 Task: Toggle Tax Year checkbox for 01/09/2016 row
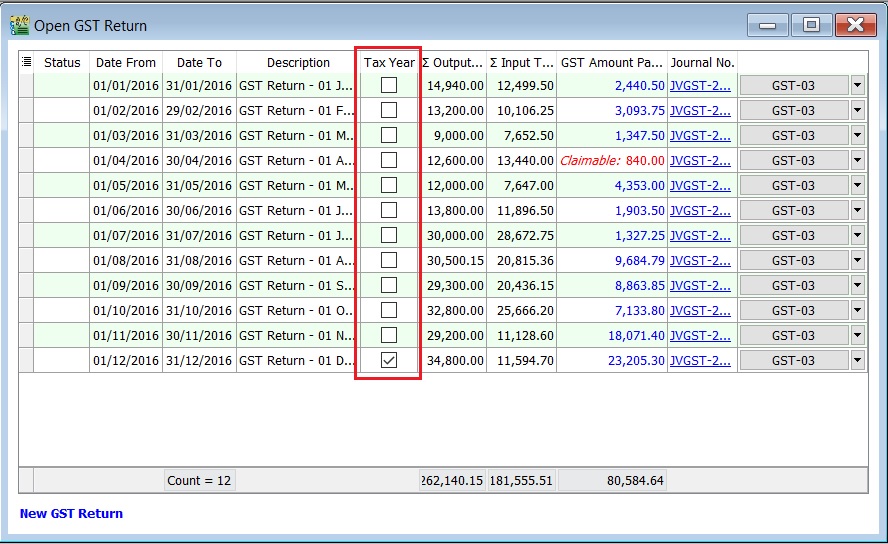(389, 286)
